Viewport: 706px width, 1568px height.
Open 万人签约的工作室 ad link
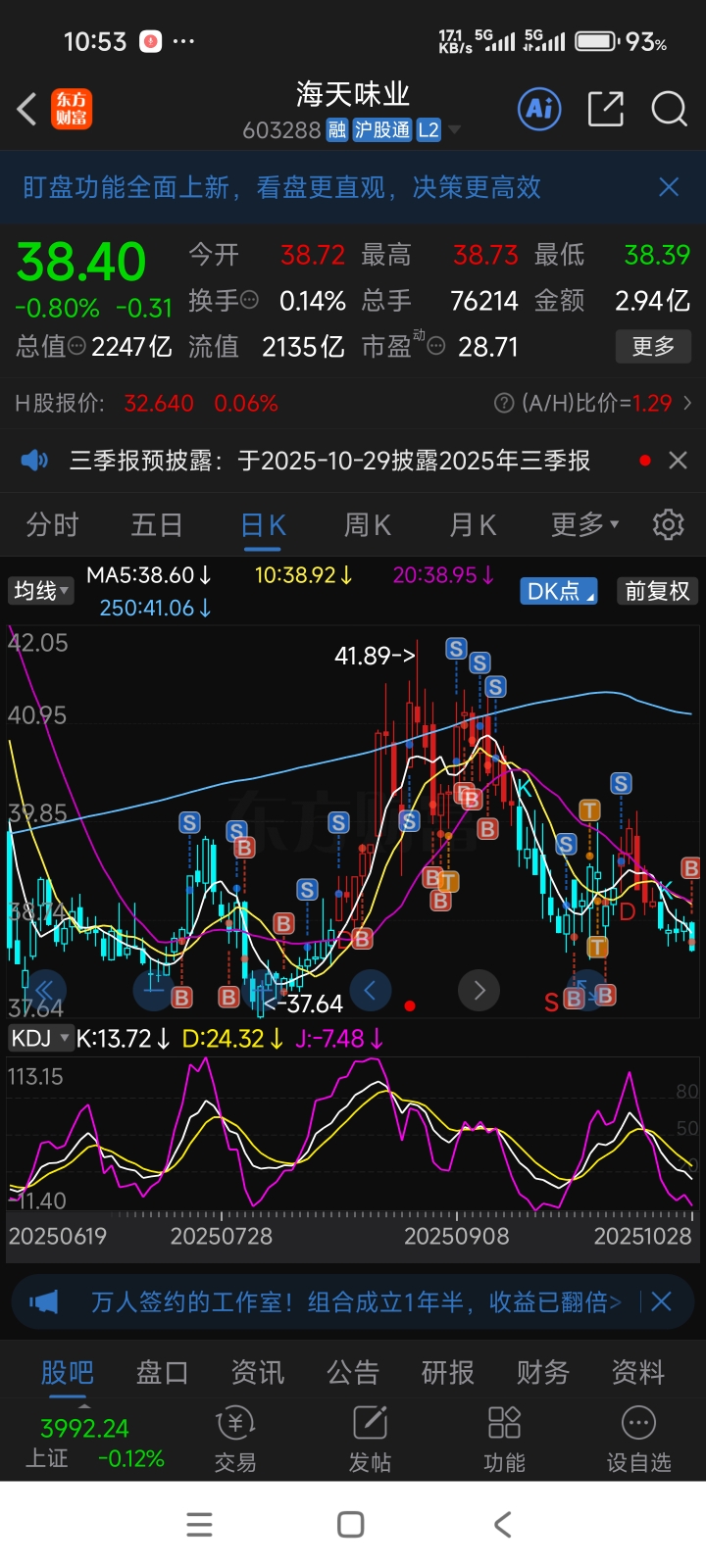tap(356, 1301)
